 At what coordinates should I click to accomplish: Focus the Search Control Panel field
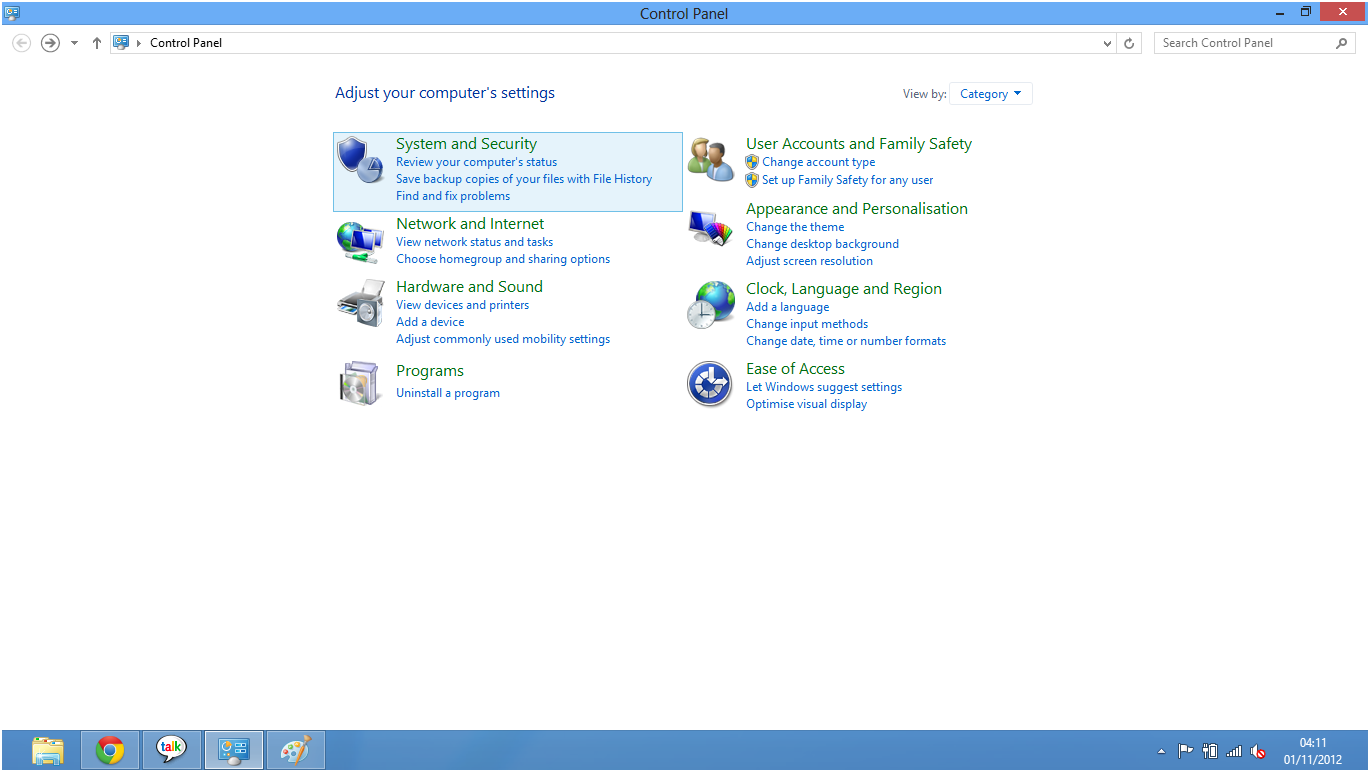(x=1245, y=43)
